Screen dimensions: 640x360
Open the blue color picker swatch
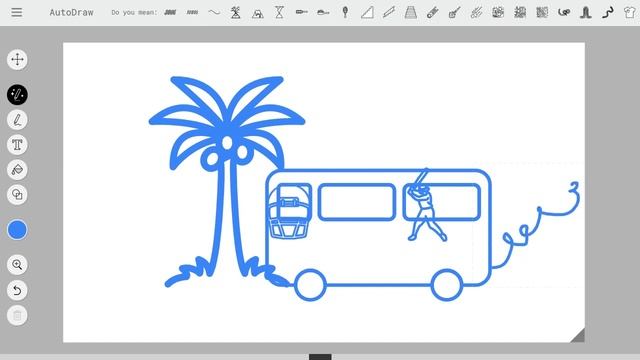(17, 230)
